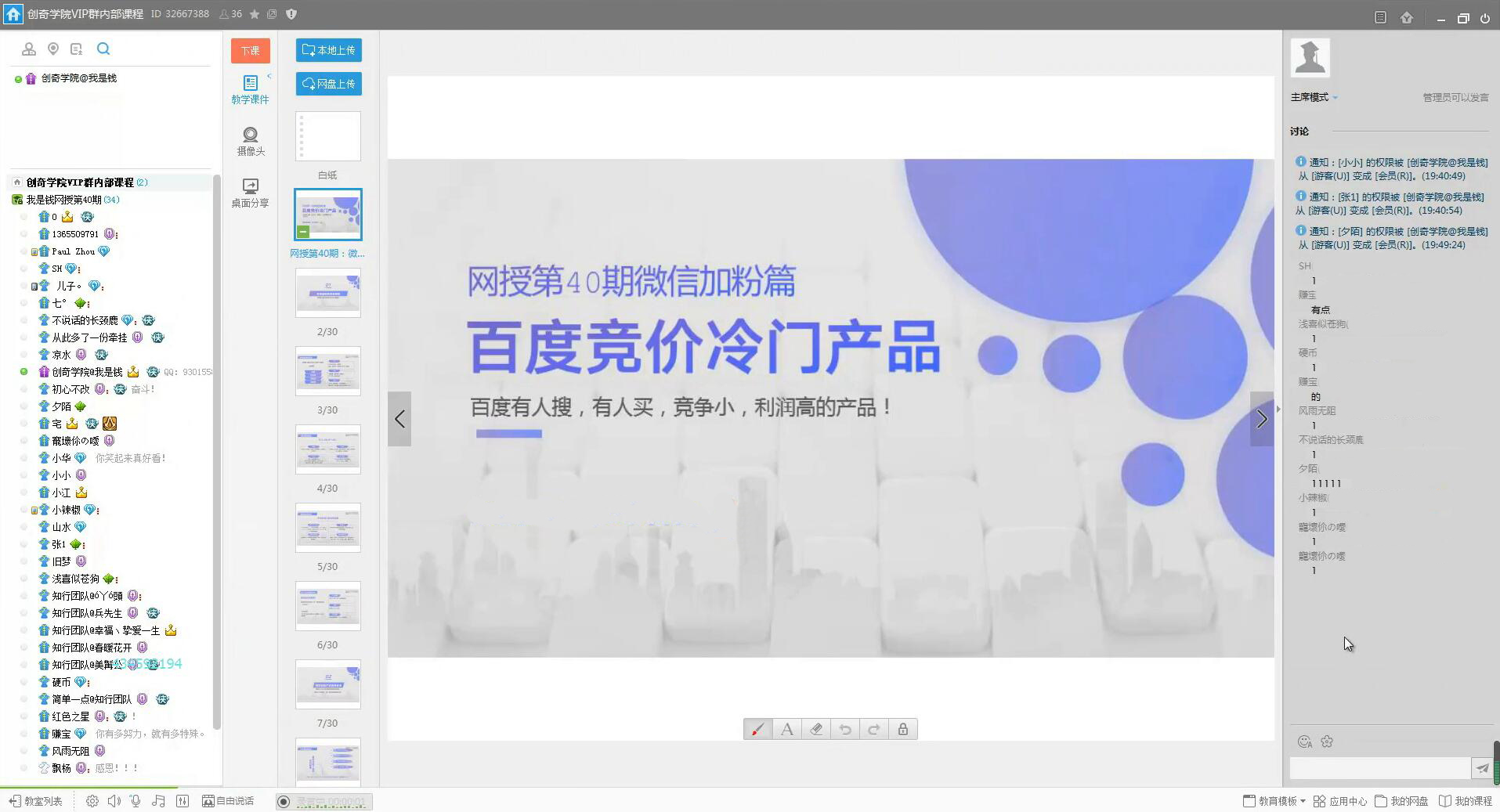Select slide thumbnail 2/30

pyautogui.click(x=327, y=293)
